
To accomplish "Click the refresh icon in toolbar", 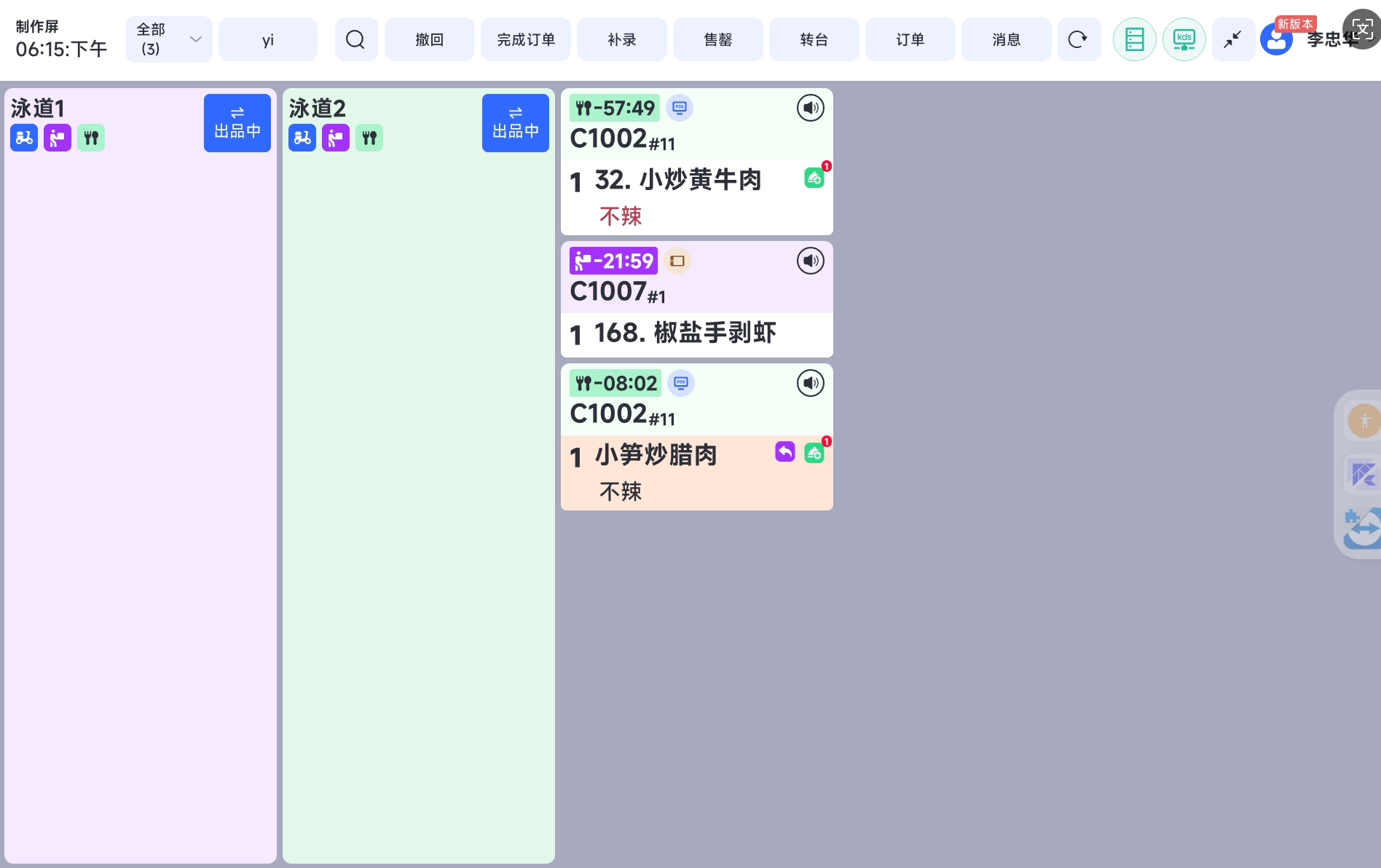I will (1078, 39).
